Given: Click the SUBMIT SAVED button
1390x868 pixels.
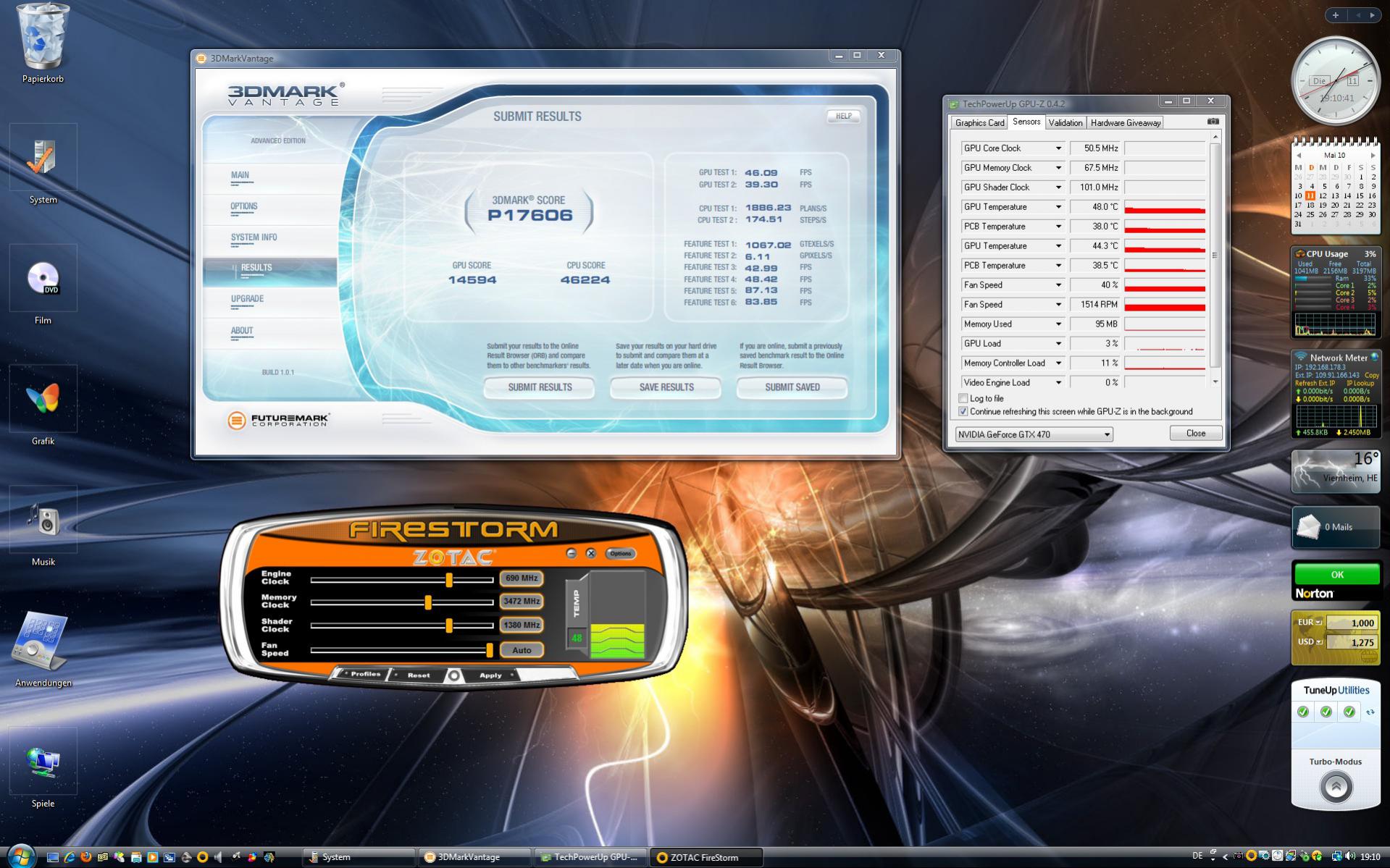Looking at the screenshot, I should [x=792, y=387].
